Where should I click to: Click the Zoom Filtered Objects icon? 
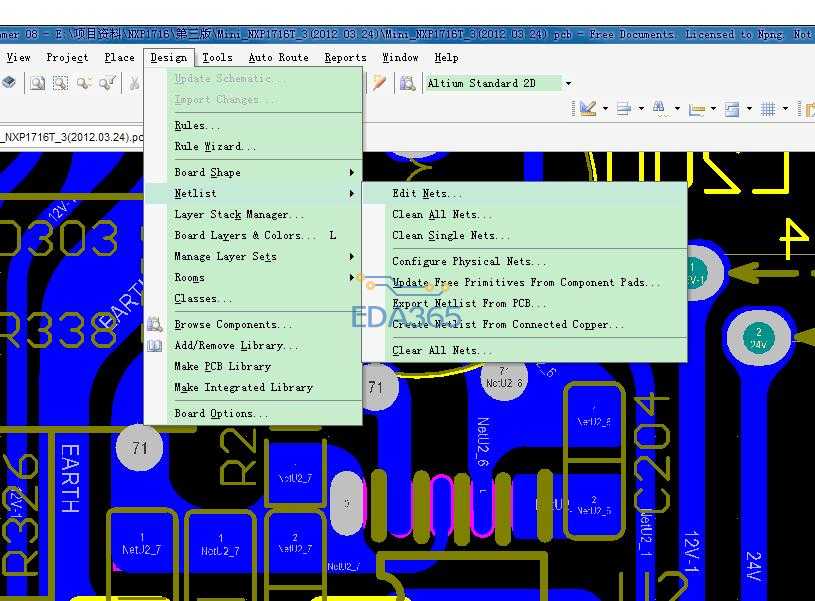click(108, 83)
